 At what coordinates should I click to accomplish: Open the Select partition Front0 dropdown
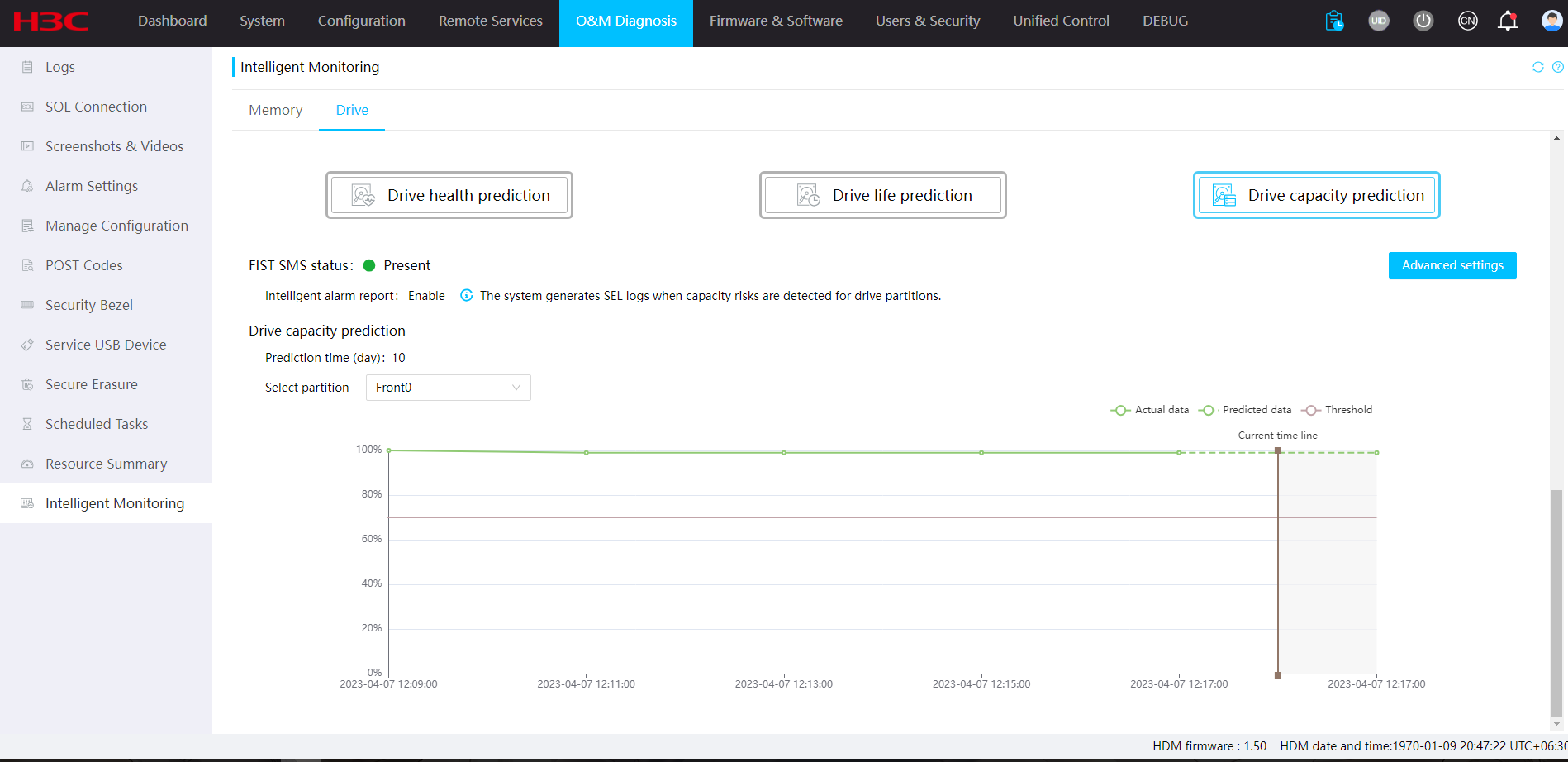449,388
